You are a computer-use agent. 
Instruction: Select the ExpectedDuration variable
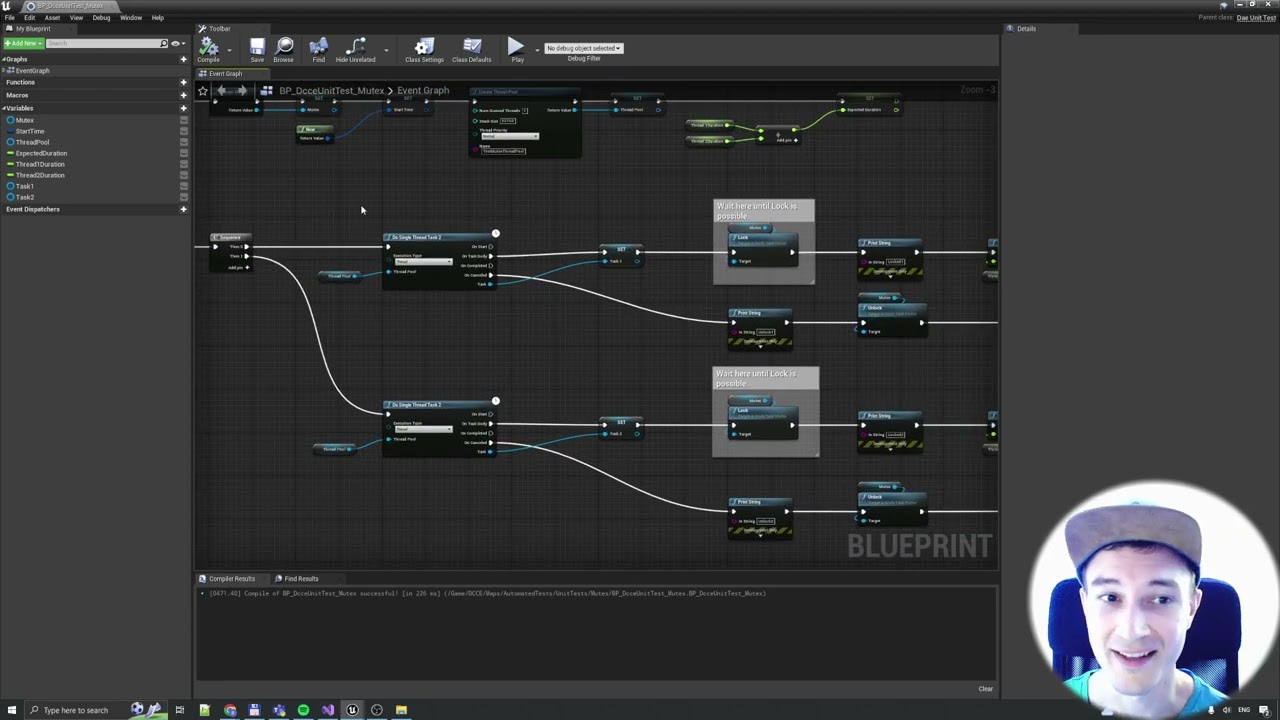(x=42, y=153)
